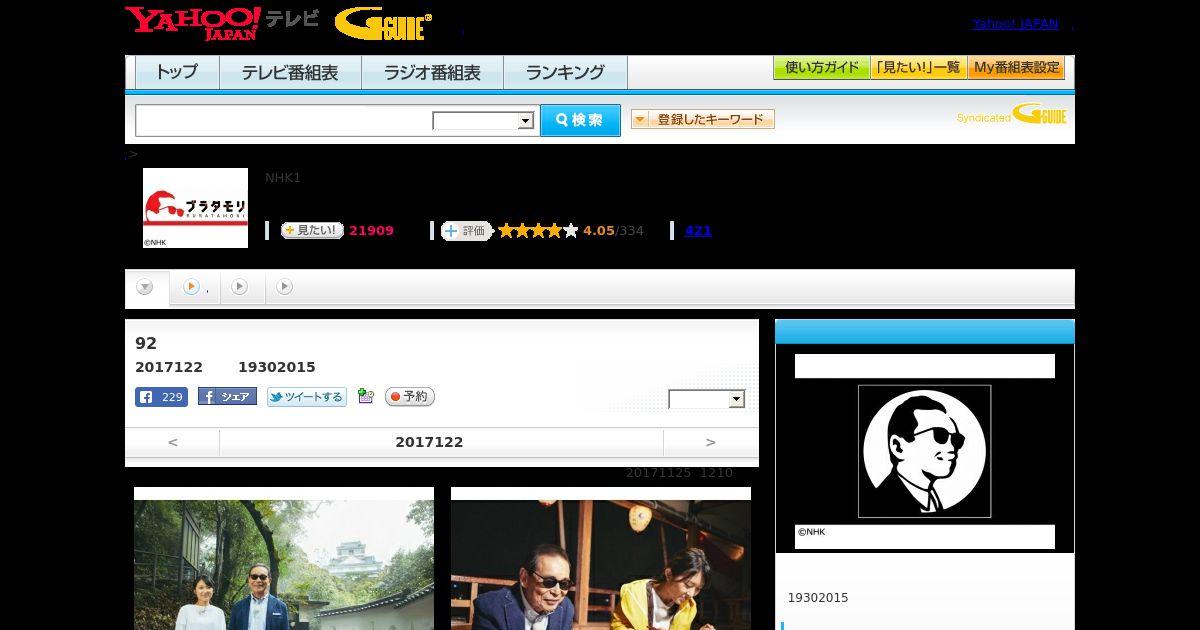Viewport: 1200px width, 630px height.
Task: Click the ツイートする Twitter button
Action: (306, 397)
